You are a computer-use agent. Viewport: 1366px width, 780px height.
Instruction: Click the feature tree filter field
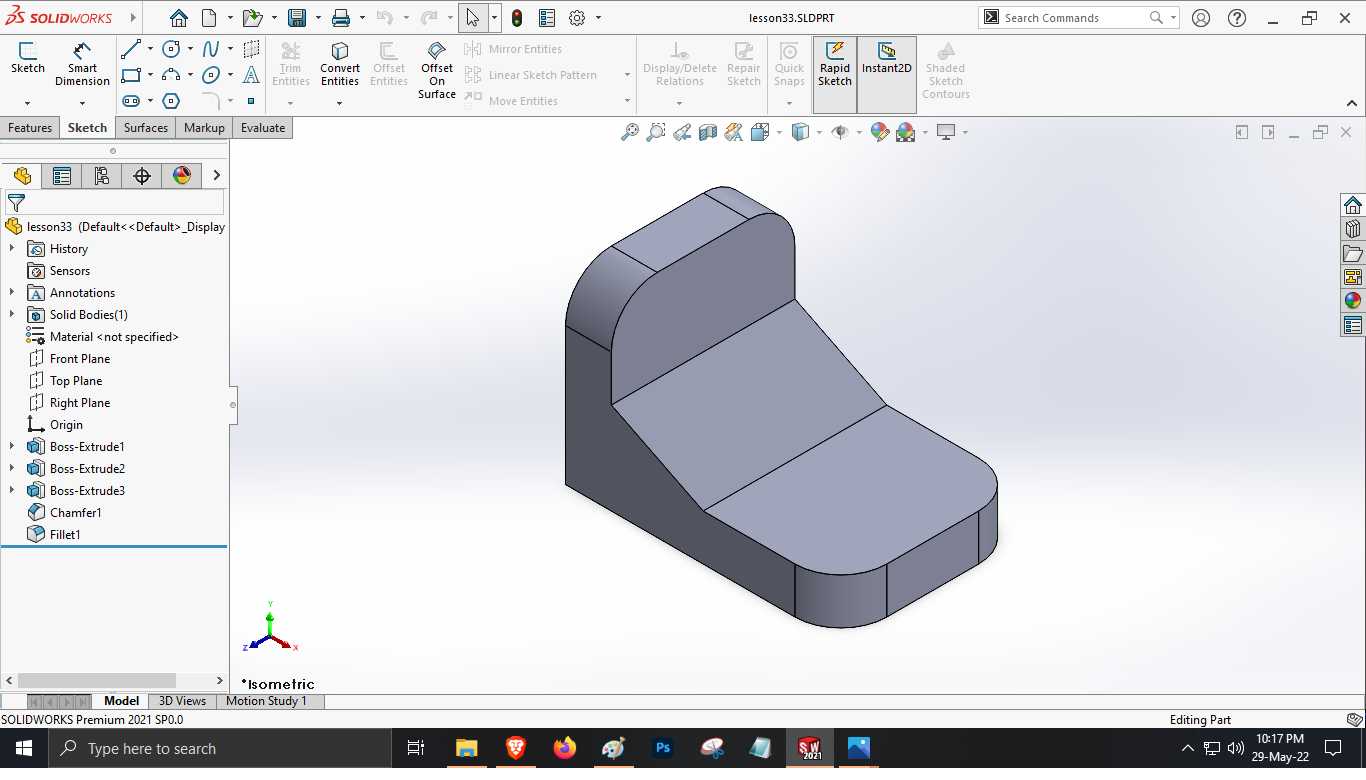115,204
